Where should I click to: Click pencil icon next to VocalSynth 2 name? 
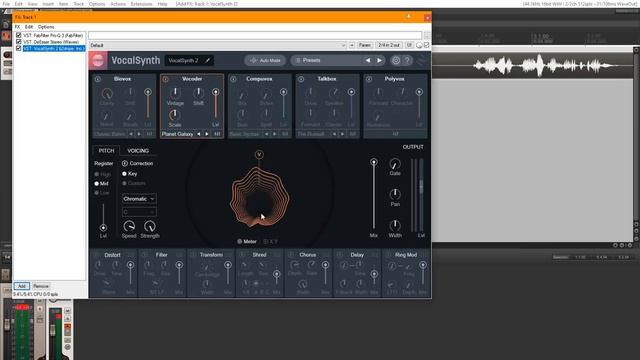[207, 60]
